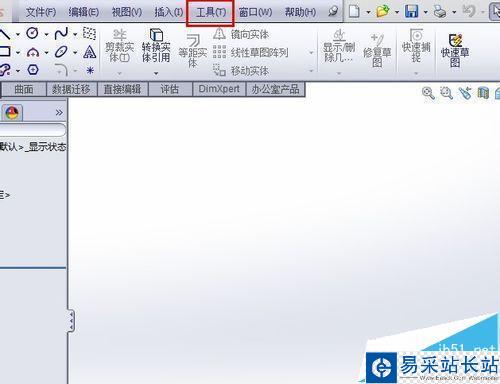Click the 剪裁实体 trim entities tool
Viewport: 500px width, 384px height.
click(119, 47)
